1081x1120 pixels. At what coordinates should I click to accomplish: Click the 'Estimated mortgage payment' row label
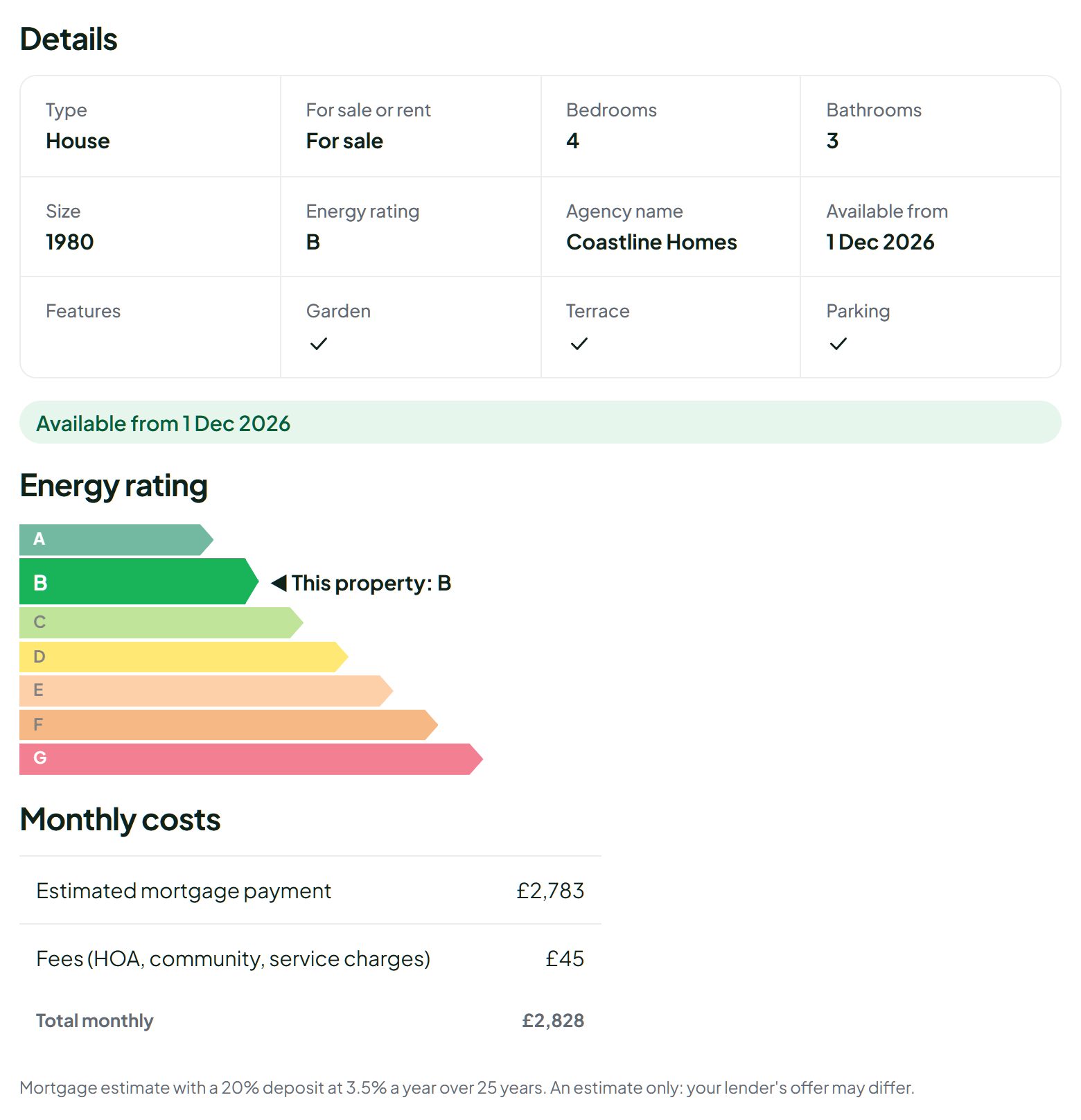click(x=184, y=891)
